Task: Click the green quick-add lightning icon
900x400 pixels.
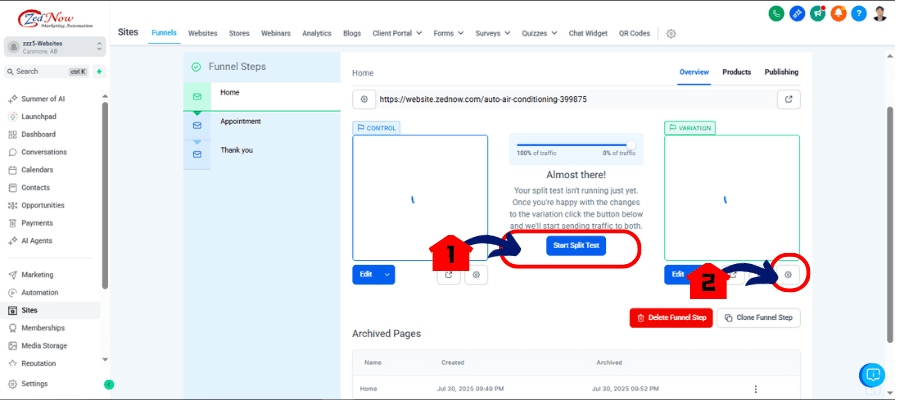Action: 99,72
